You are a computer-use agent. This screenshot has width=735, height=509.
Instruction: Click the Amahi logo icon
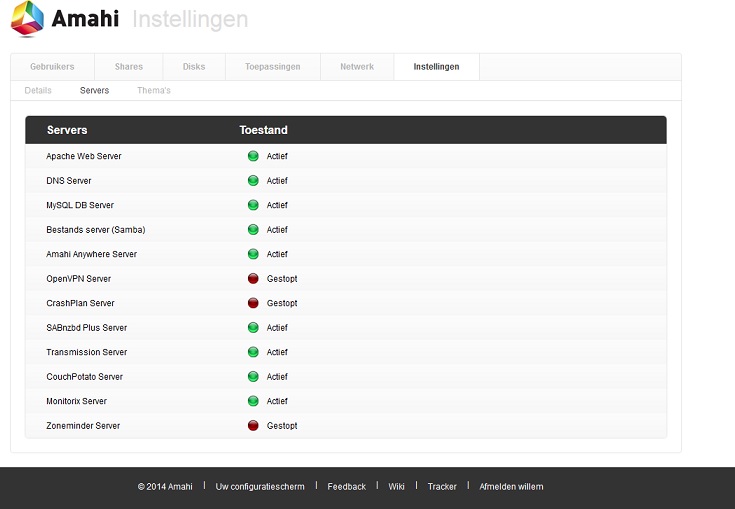[x=28, y=19]
